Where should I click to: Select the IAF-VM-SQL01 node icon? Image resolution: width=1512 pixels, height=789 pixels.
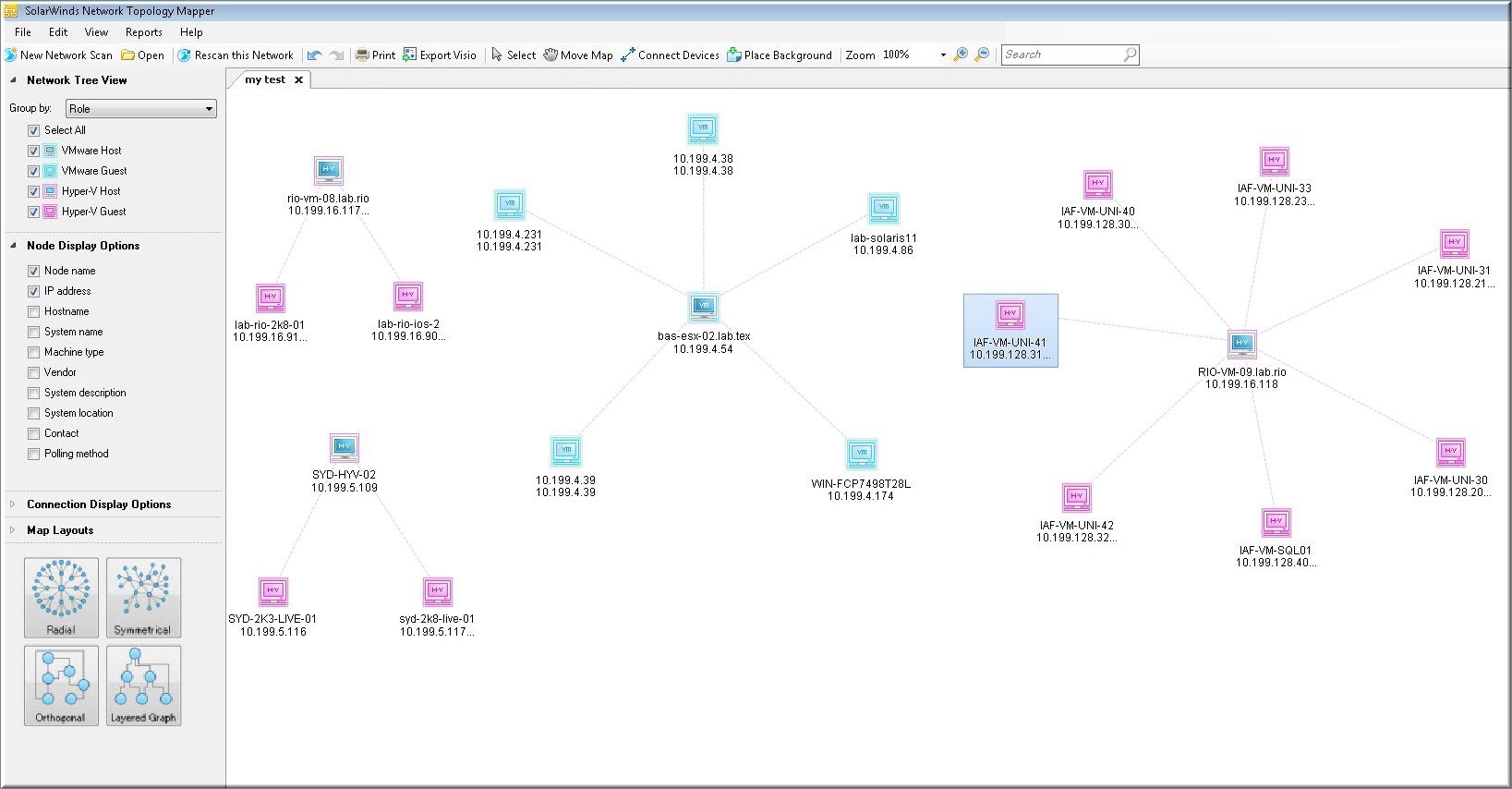[1276, 522]
